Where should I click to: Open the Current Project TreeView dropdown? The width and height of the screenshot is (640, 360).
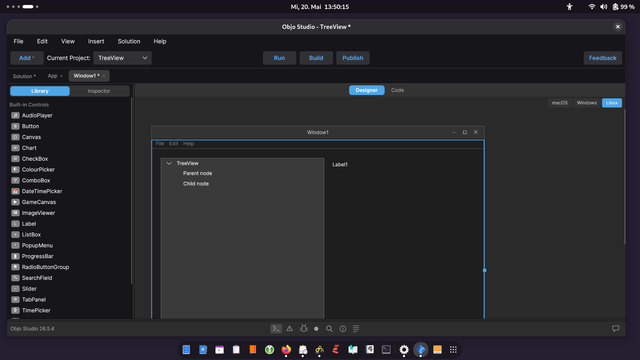pyautogui.click(x=122, y=58)
